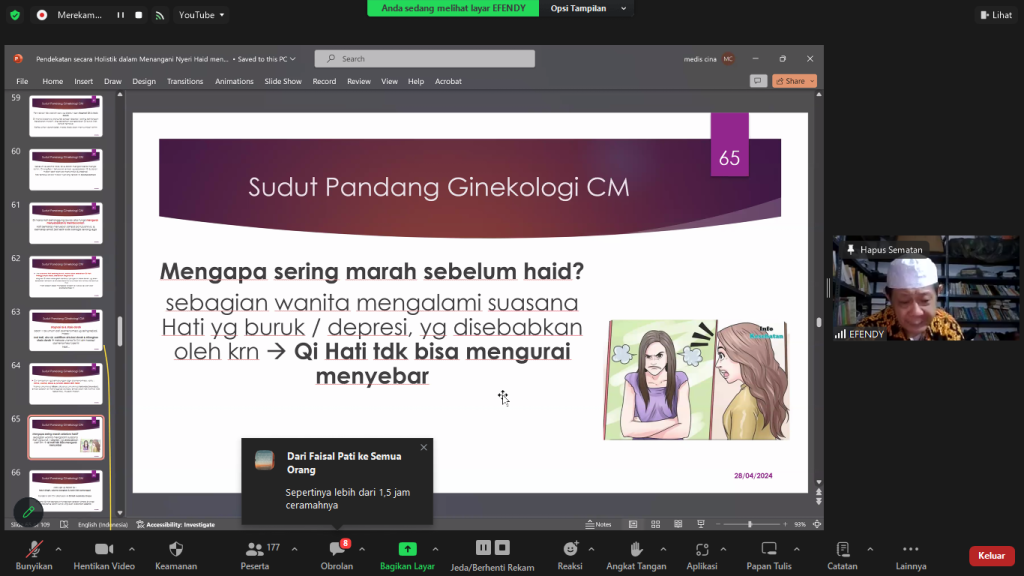Open the Keamanan security shield

point(176,556)
